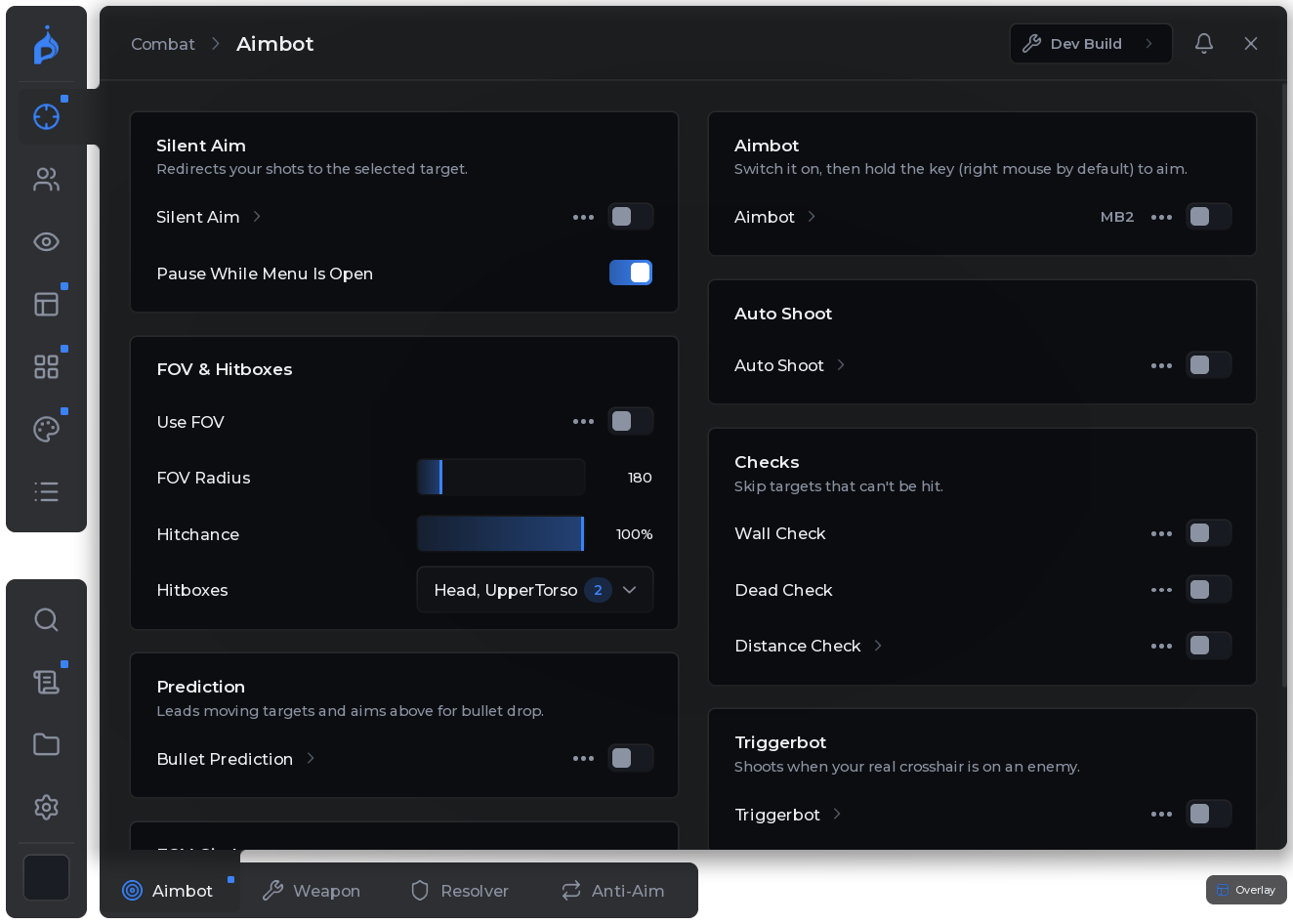The height and width of the screenshot is (924, 1293).
Task: Expand Silent Aim sub-settings chevron
Action: (257, 217)
